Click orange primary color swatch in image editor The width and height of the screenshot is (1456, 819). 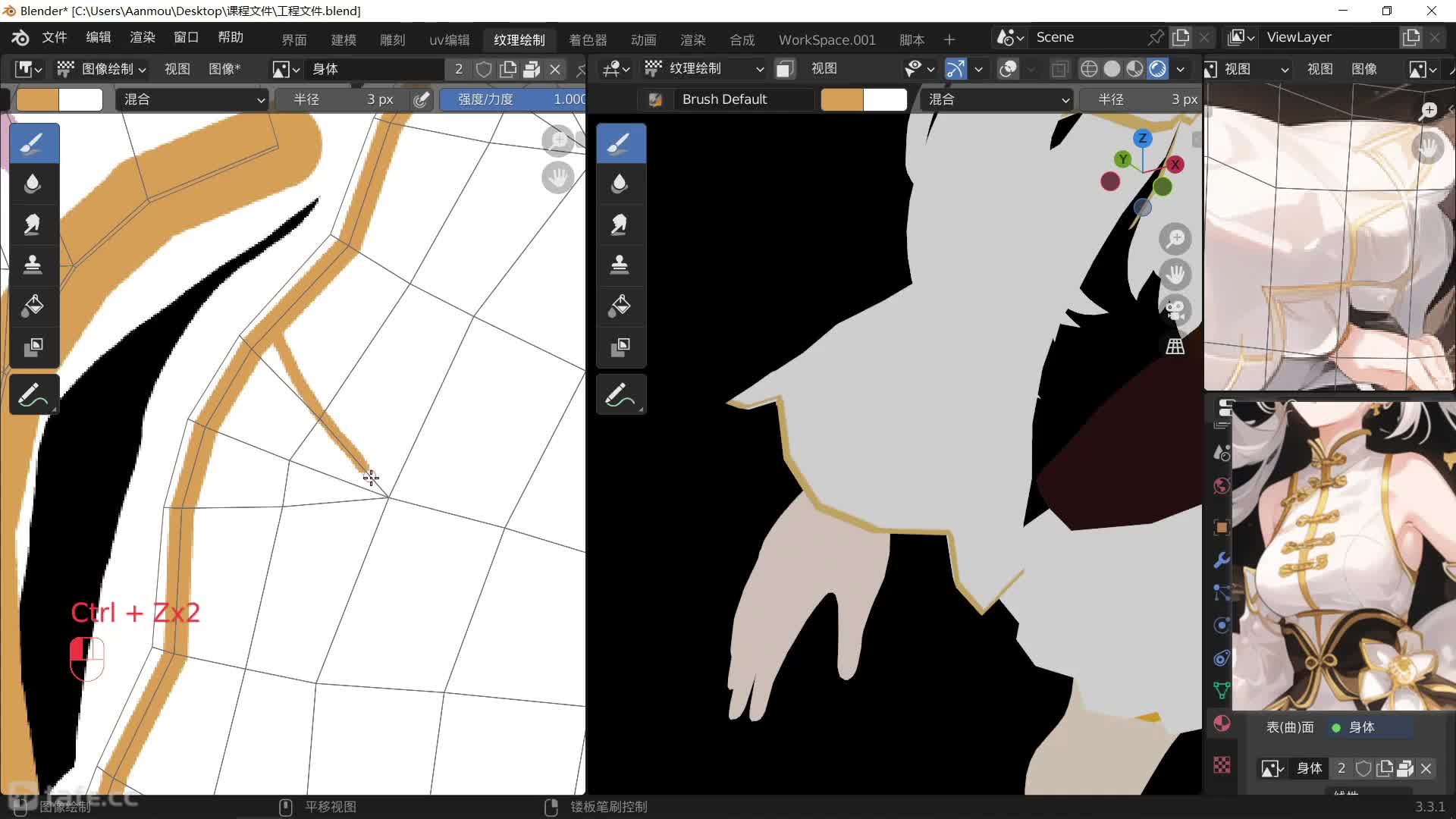pos(38,99)
